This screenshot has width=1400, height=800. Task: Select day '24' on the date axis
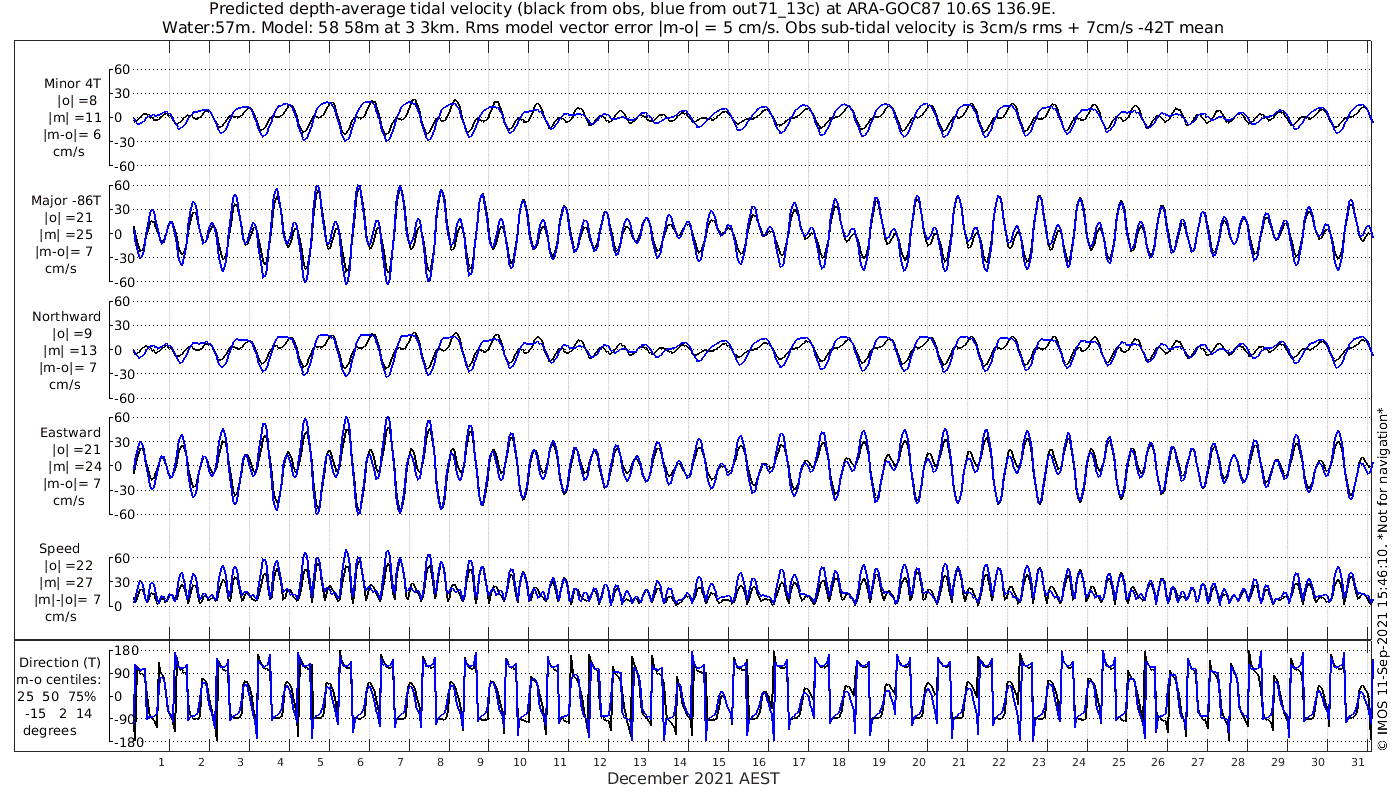1078,762
